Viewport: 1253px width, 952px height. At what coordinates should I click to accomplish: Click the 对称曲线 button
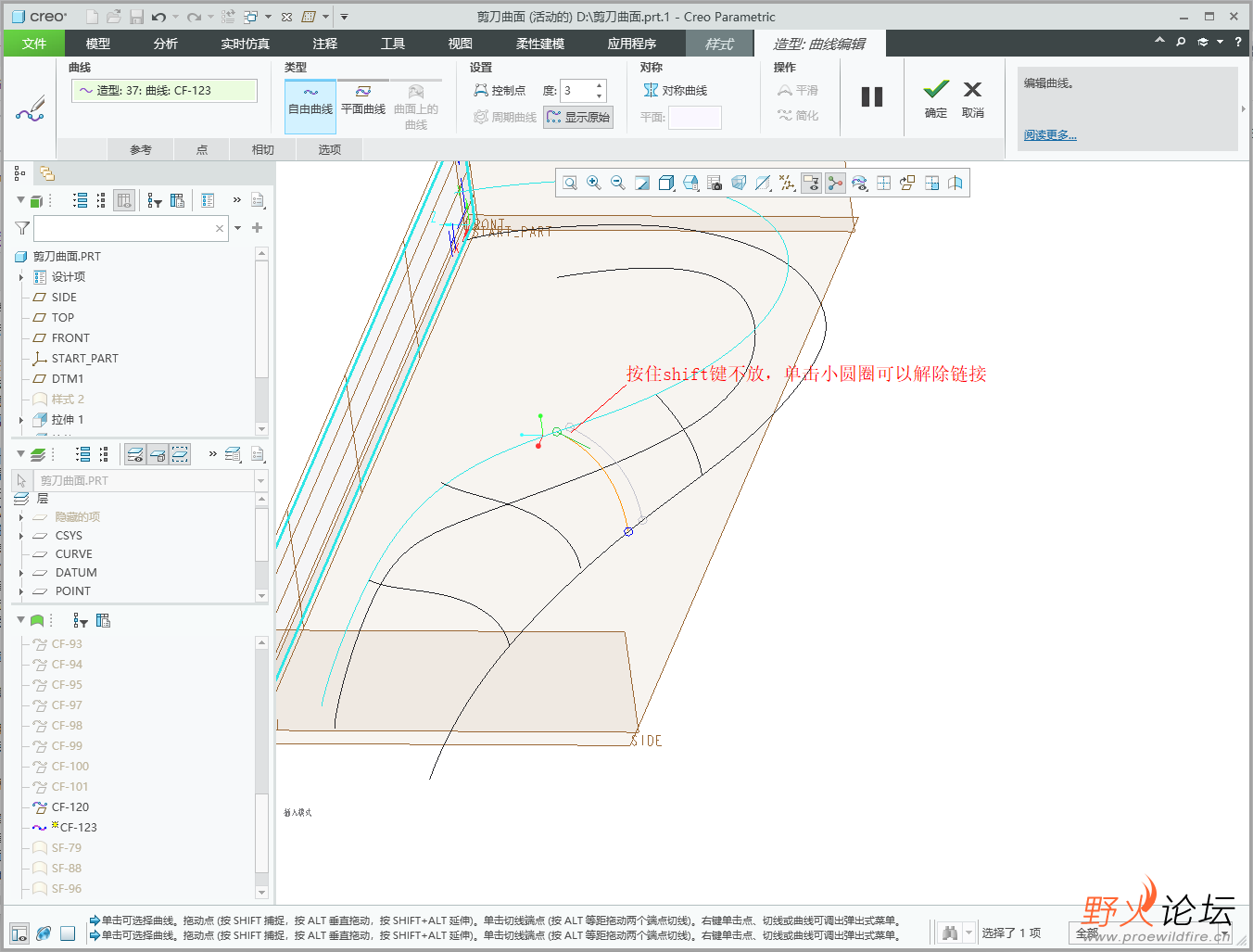pyautogui.click(x=676, y=90)
